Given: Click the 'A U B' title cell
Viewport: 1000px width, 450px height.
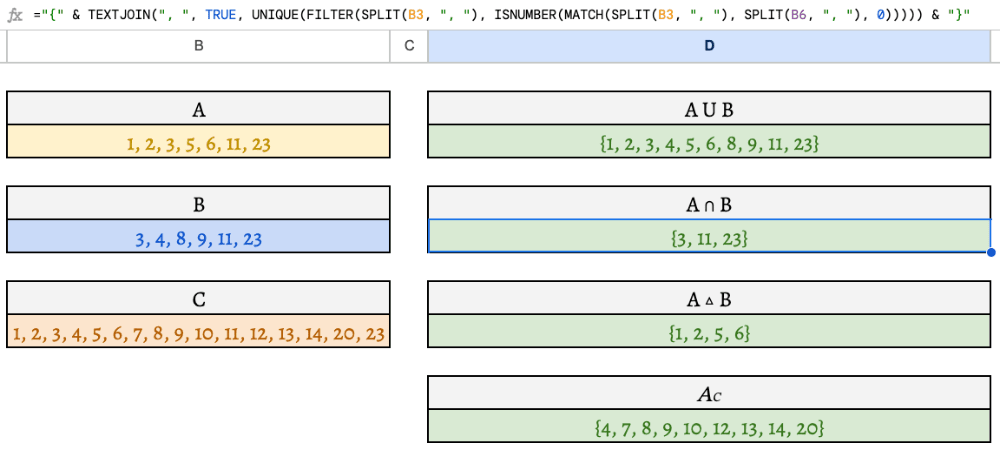Looking at the screenshot, I should coord(709,109).
